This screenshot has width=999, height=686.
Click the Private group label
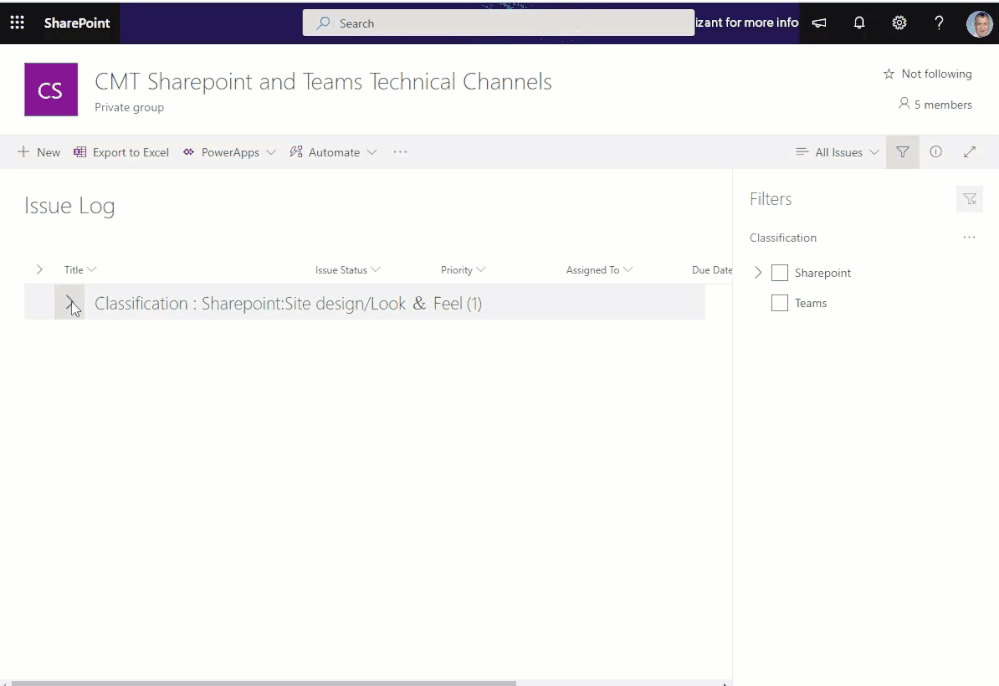[x=129, y=107]
